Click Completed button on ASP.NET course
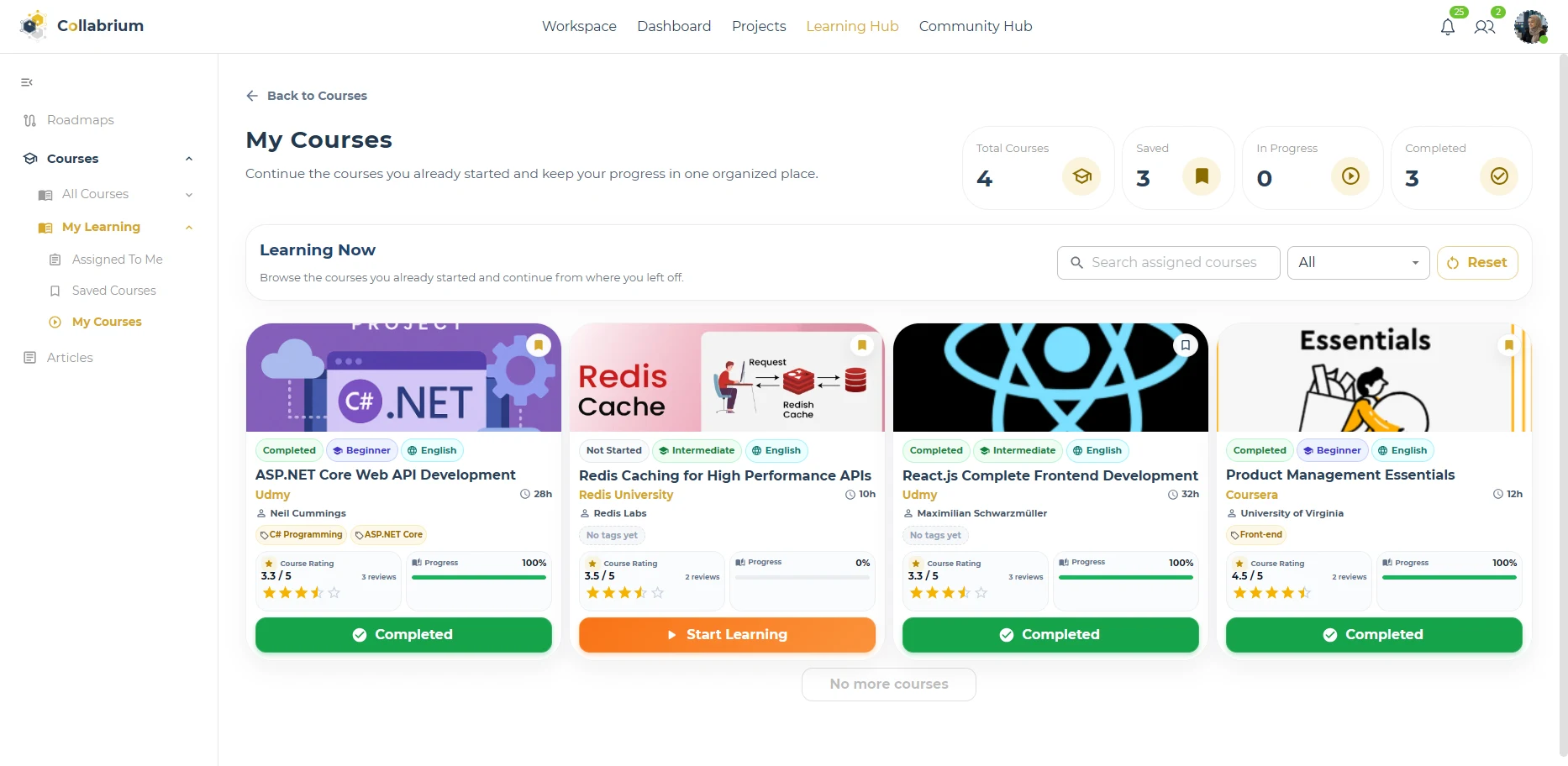This screenshot has height=766, width=1568. [x=403, y=635]
